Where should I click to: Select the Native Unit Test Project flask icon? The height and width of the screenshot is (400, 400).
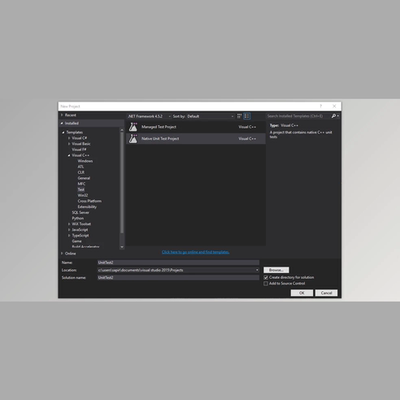point(133,139)
